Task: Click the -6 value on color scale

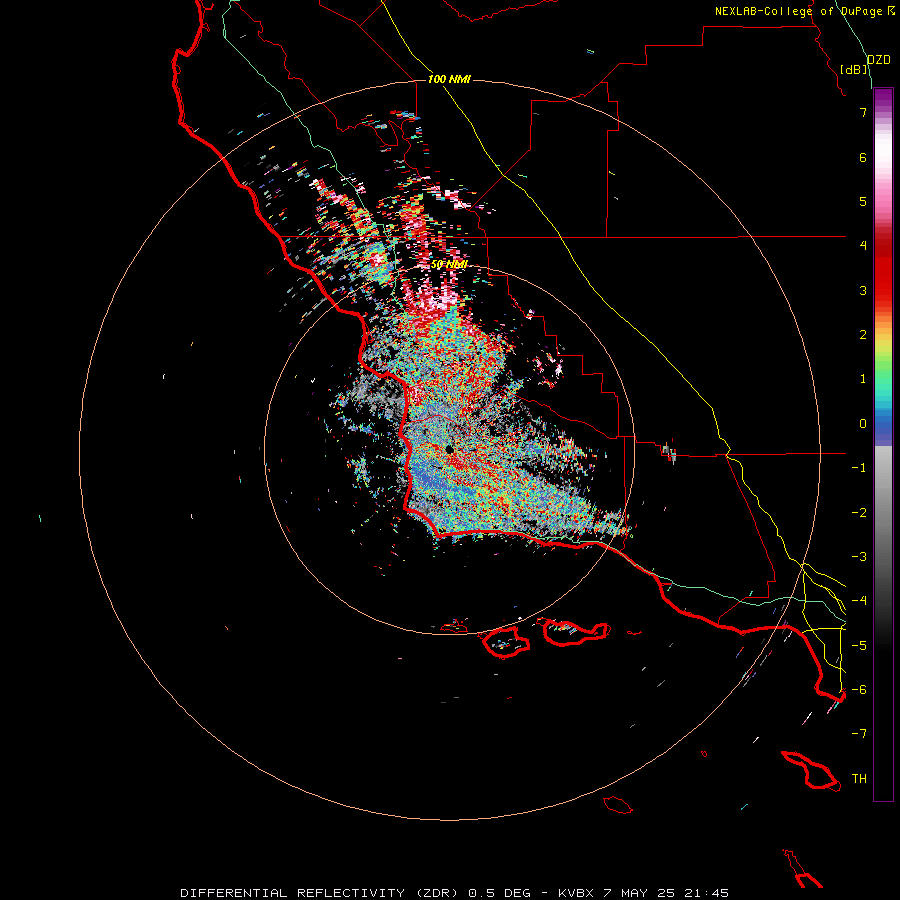Action: point(859,690)
